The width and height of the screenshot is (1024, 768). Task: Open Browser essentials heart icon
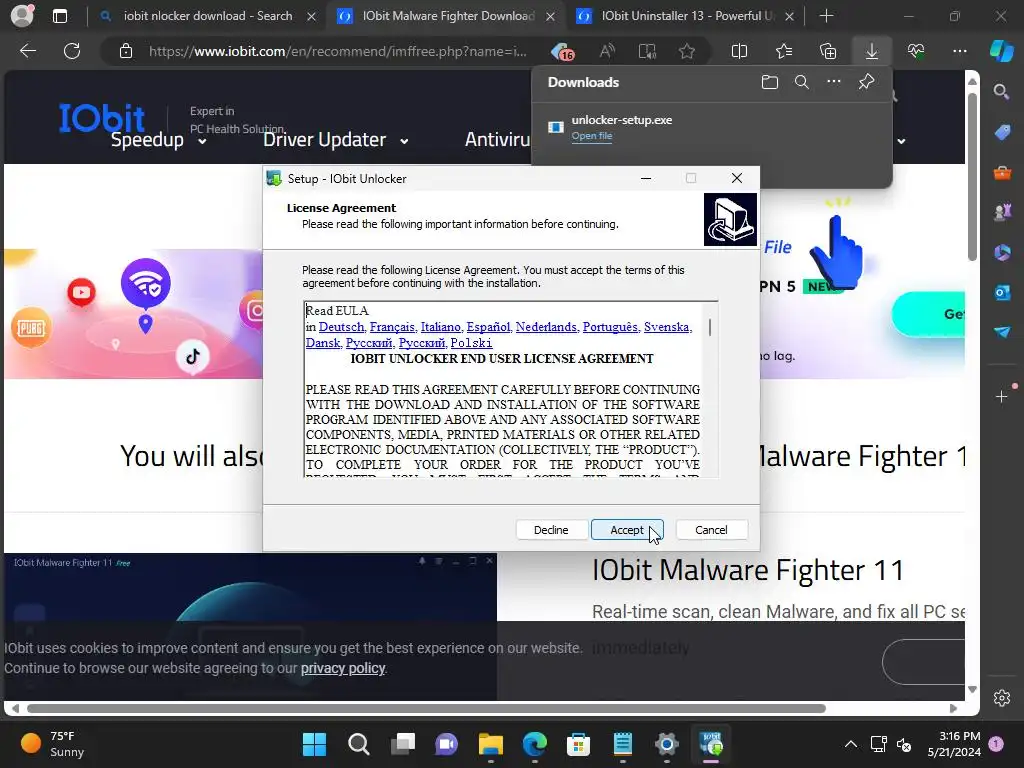(916, 51)
